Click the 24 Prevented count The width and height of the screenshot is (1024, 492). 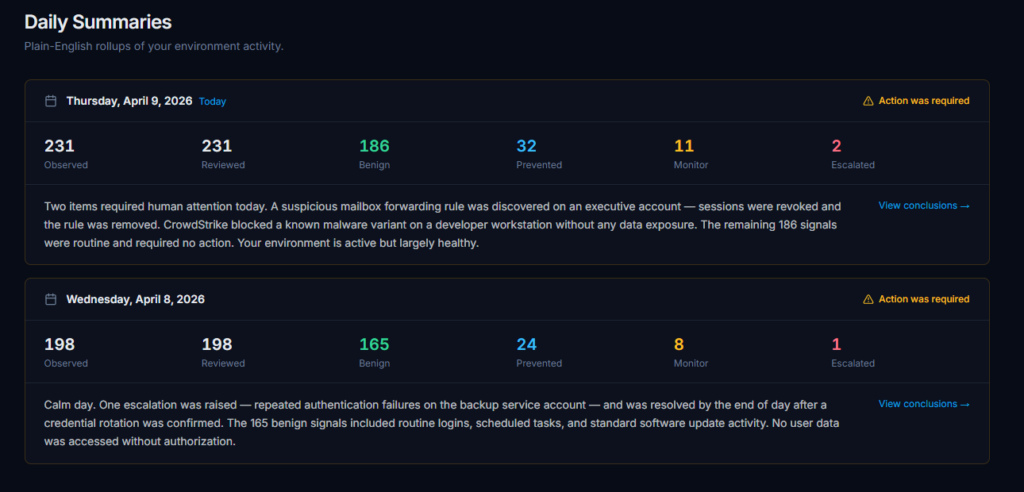click(527, 345)
